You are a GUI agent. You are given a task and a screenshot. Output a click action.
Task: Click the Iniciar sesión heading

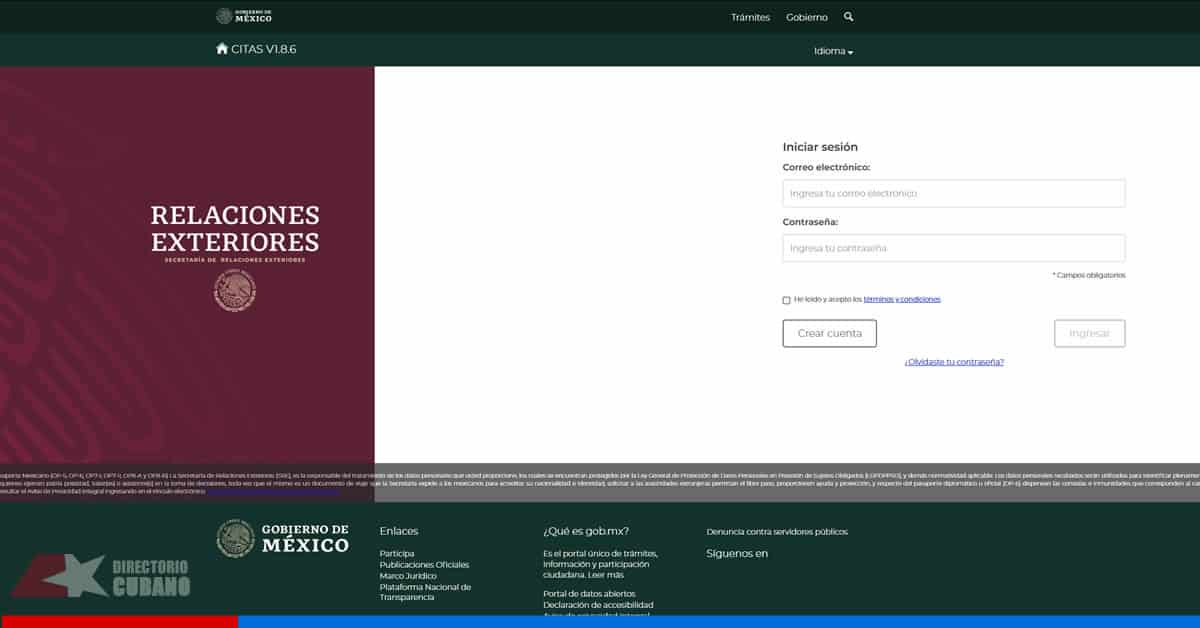[x=820, y=147]
